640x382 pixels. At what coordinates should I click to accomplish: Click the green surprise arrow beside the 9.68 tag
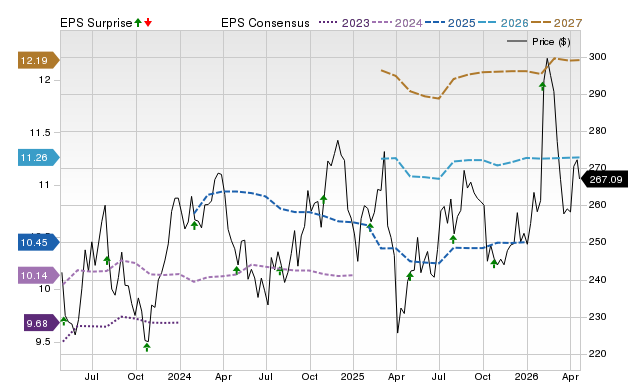pos(64,321)
